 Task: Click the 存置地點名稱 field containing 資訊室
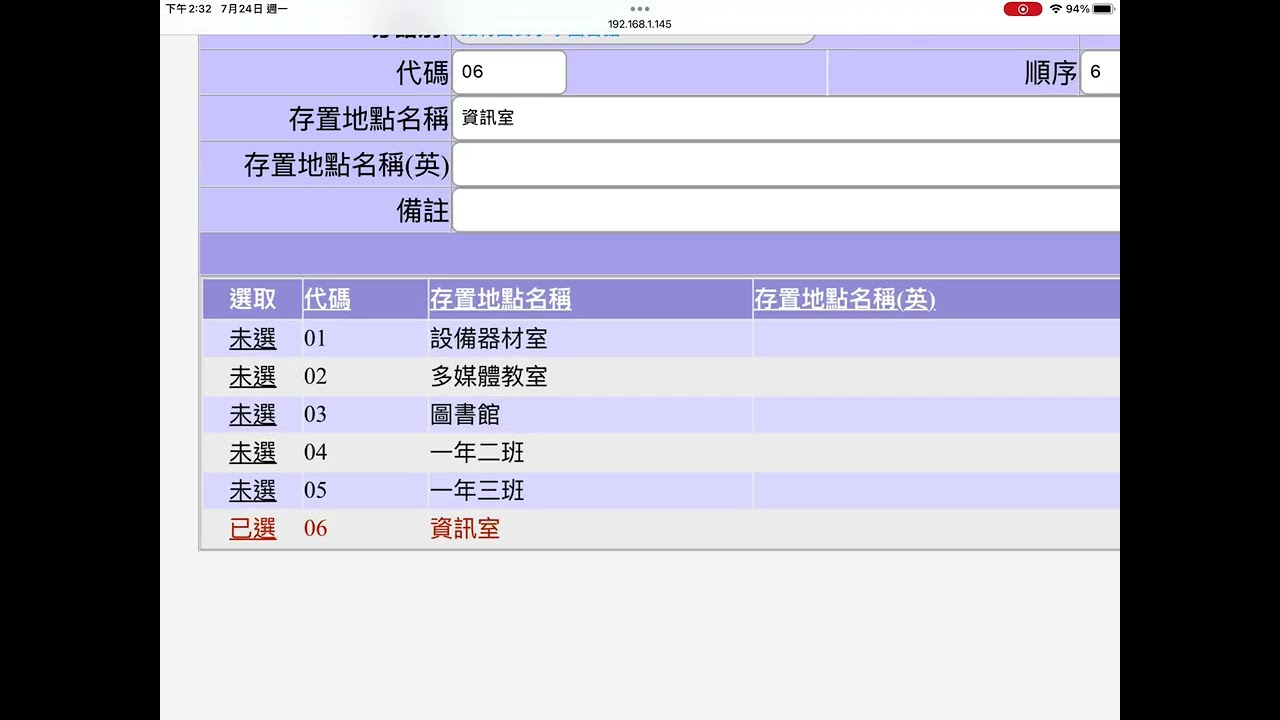coord(786,118)
